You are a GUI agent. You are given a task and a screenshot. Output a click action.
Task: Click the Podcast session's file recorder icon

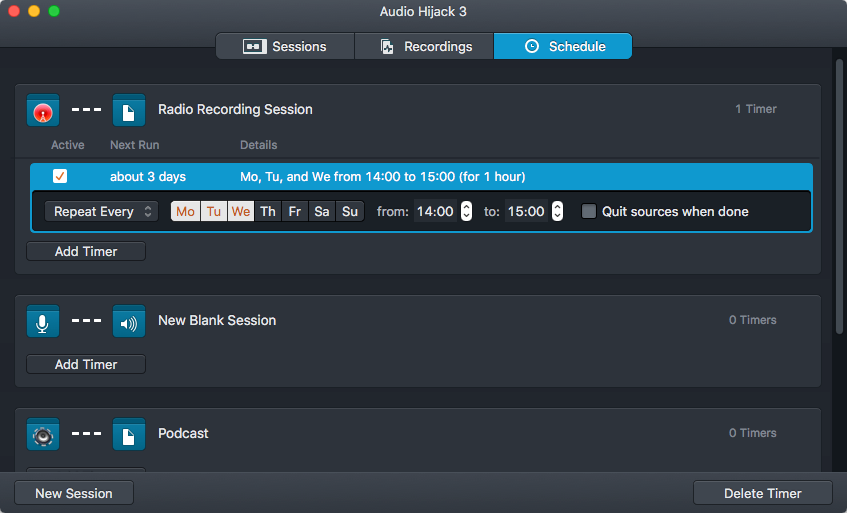129,434
